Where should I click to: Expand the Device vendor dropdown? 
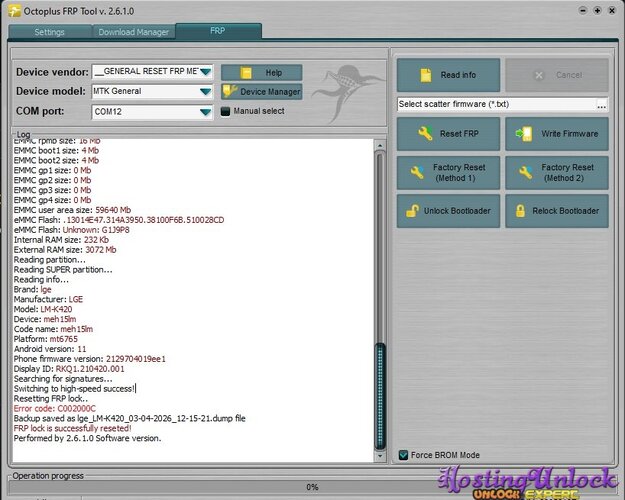(x=205, y=72)
